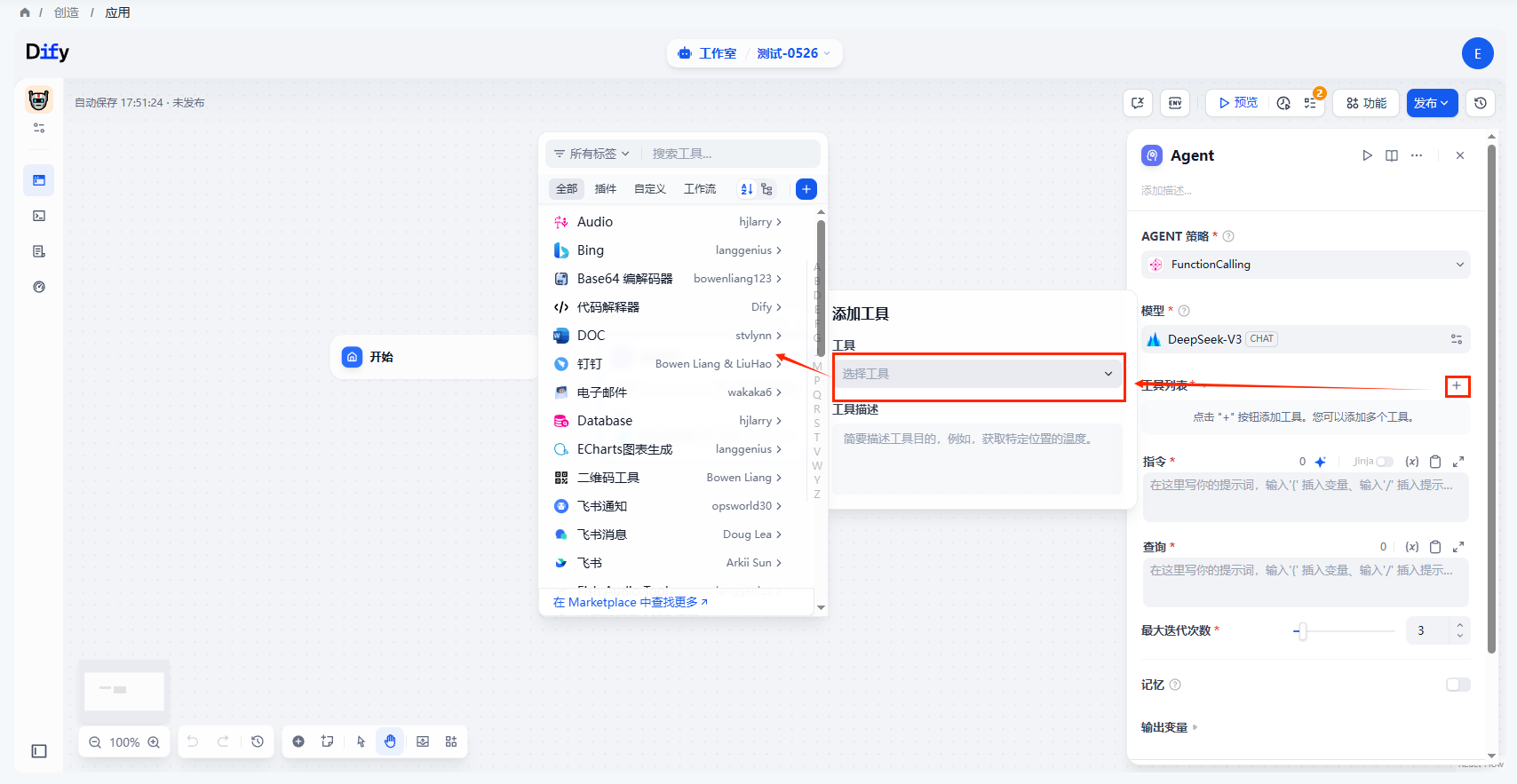Toggle the 记忆 memory switch
Screen dimensions: 1517x784
tap(1458, 685)
